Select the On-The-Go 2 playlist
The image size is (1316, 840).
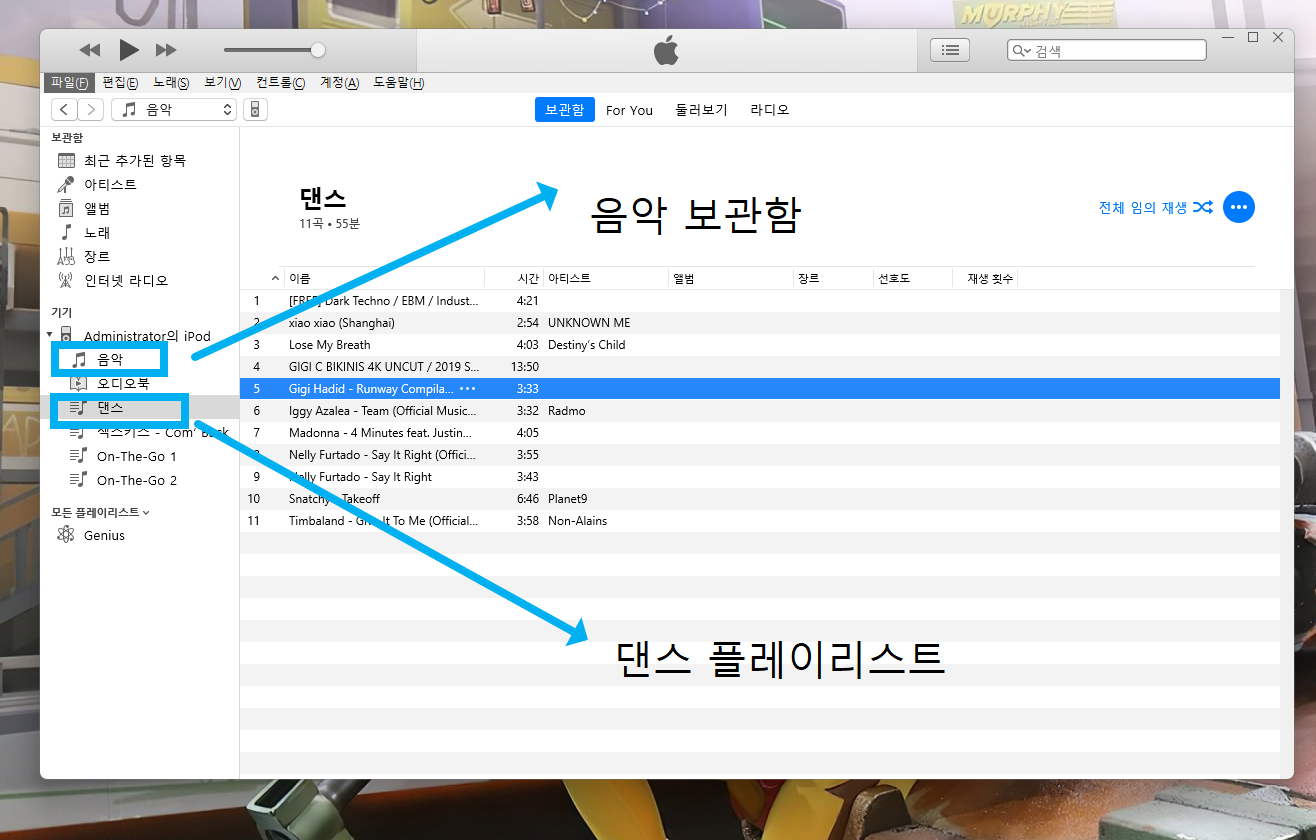coord(139,480)
